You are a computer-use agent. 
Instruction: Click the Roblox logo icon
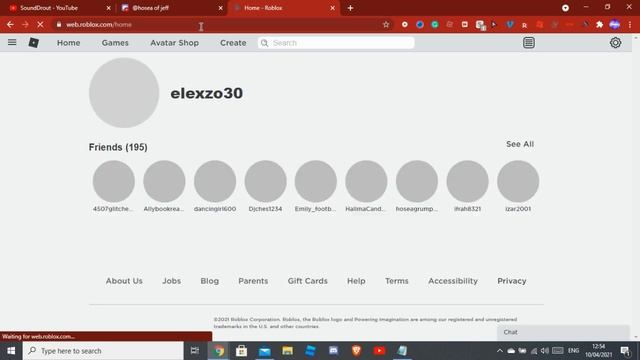pos(34,42)
